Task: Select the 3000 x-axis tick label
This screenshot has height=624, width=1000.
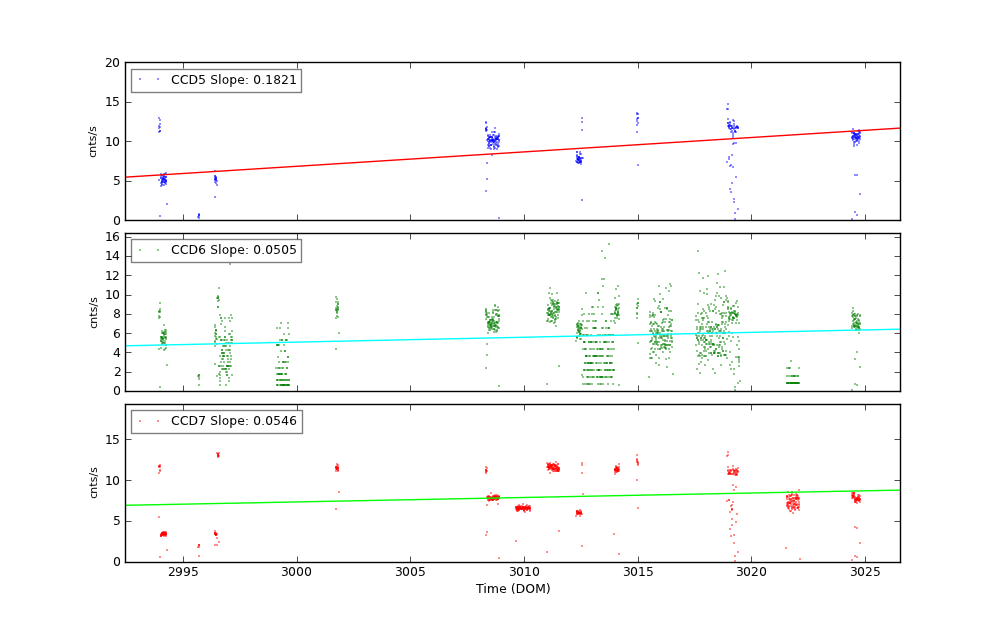Action: (297, 572)
